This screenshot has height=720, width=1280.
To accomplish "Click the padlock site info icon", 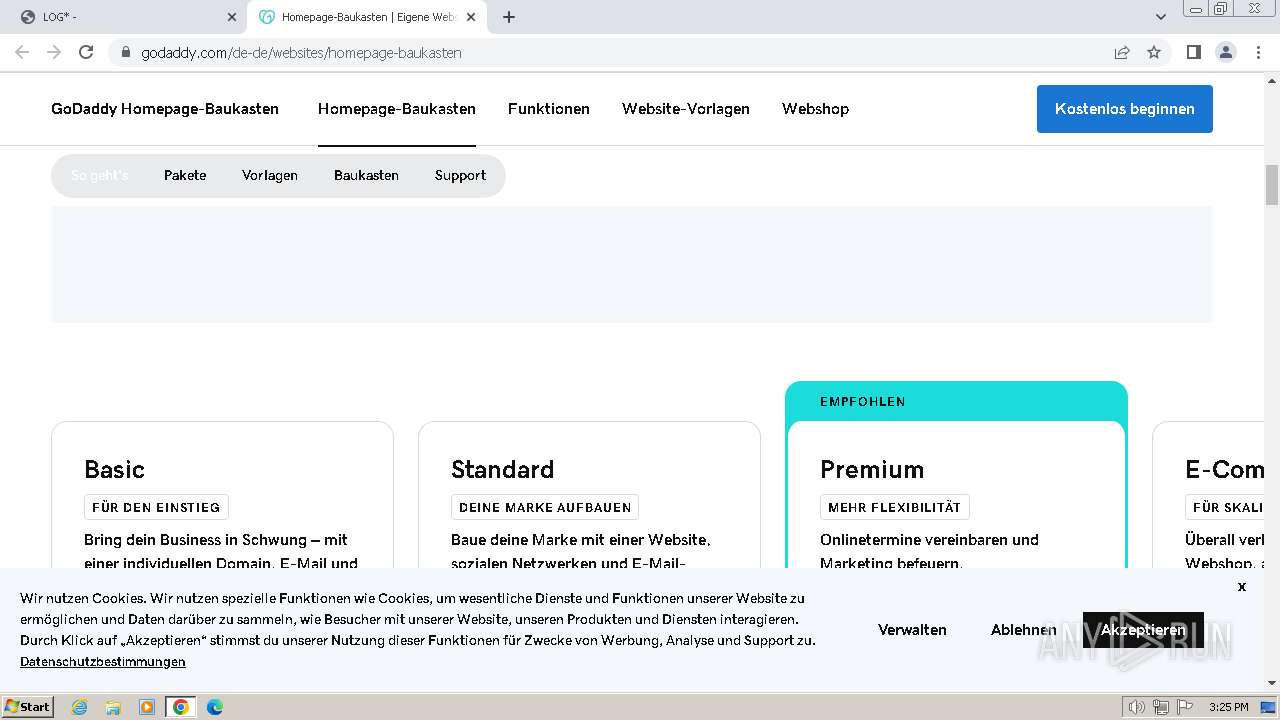I will (126, 53).
